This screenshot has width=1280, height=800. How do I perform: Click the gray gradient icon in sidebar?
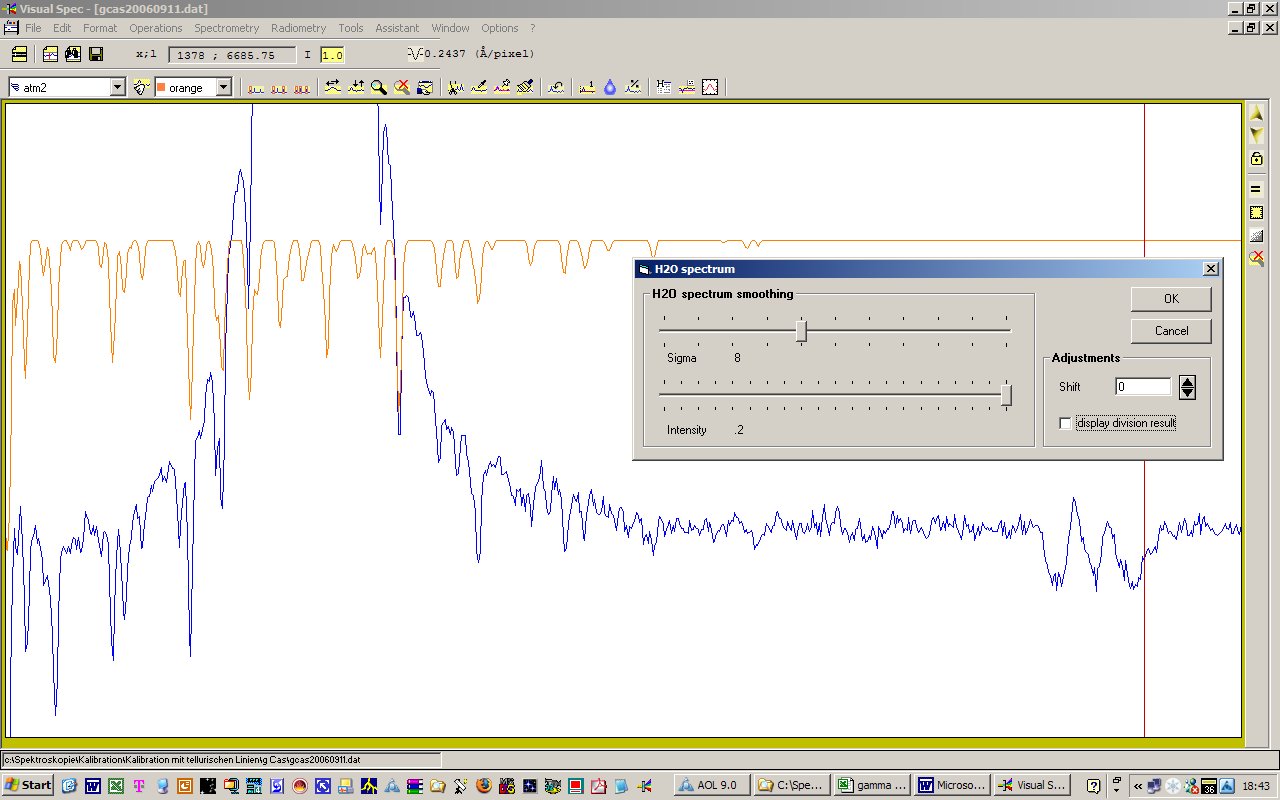click(1257, 236)
